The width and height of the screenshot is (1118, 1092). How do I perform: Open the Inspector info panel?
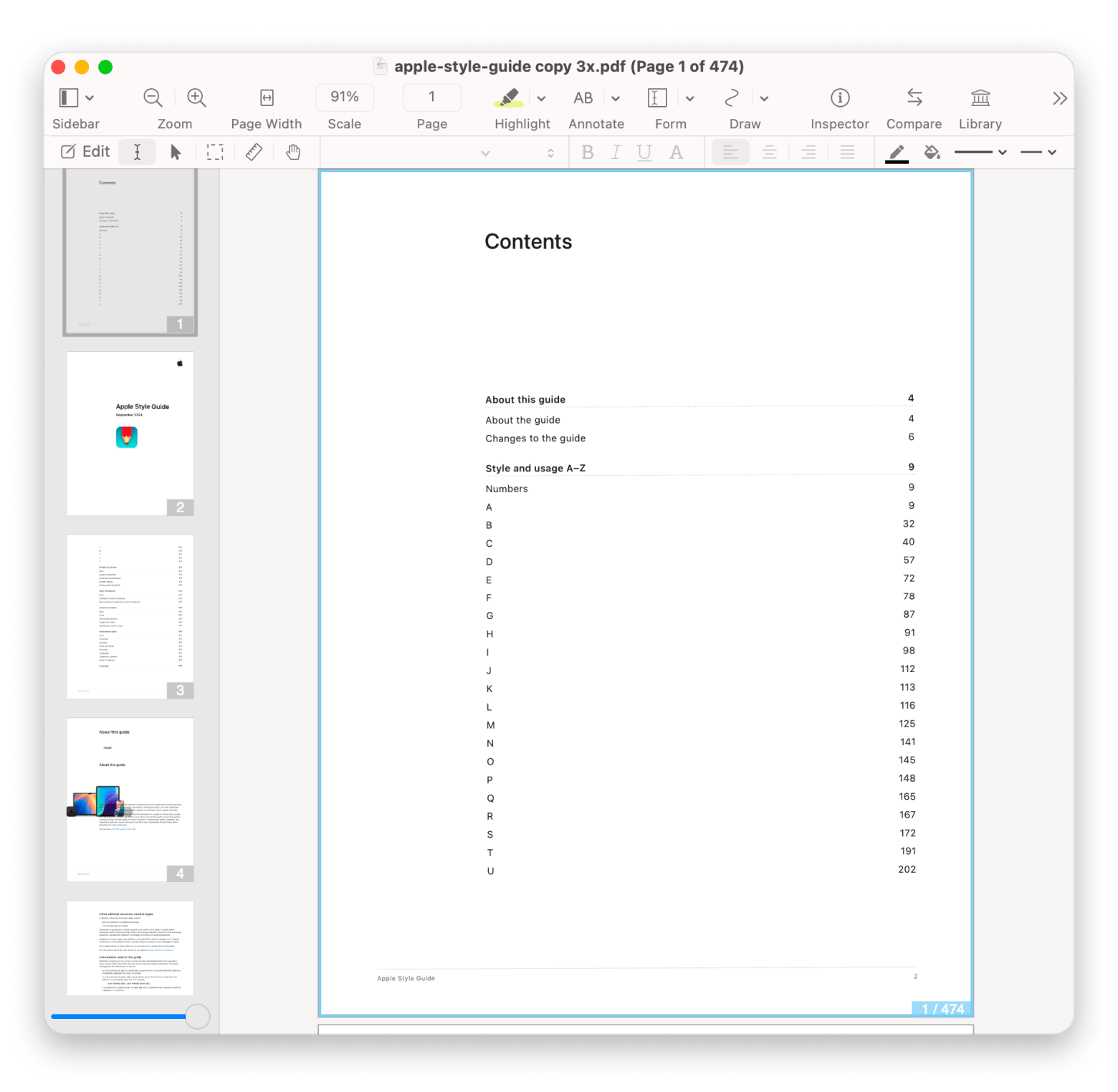click(x=840, y=97)
